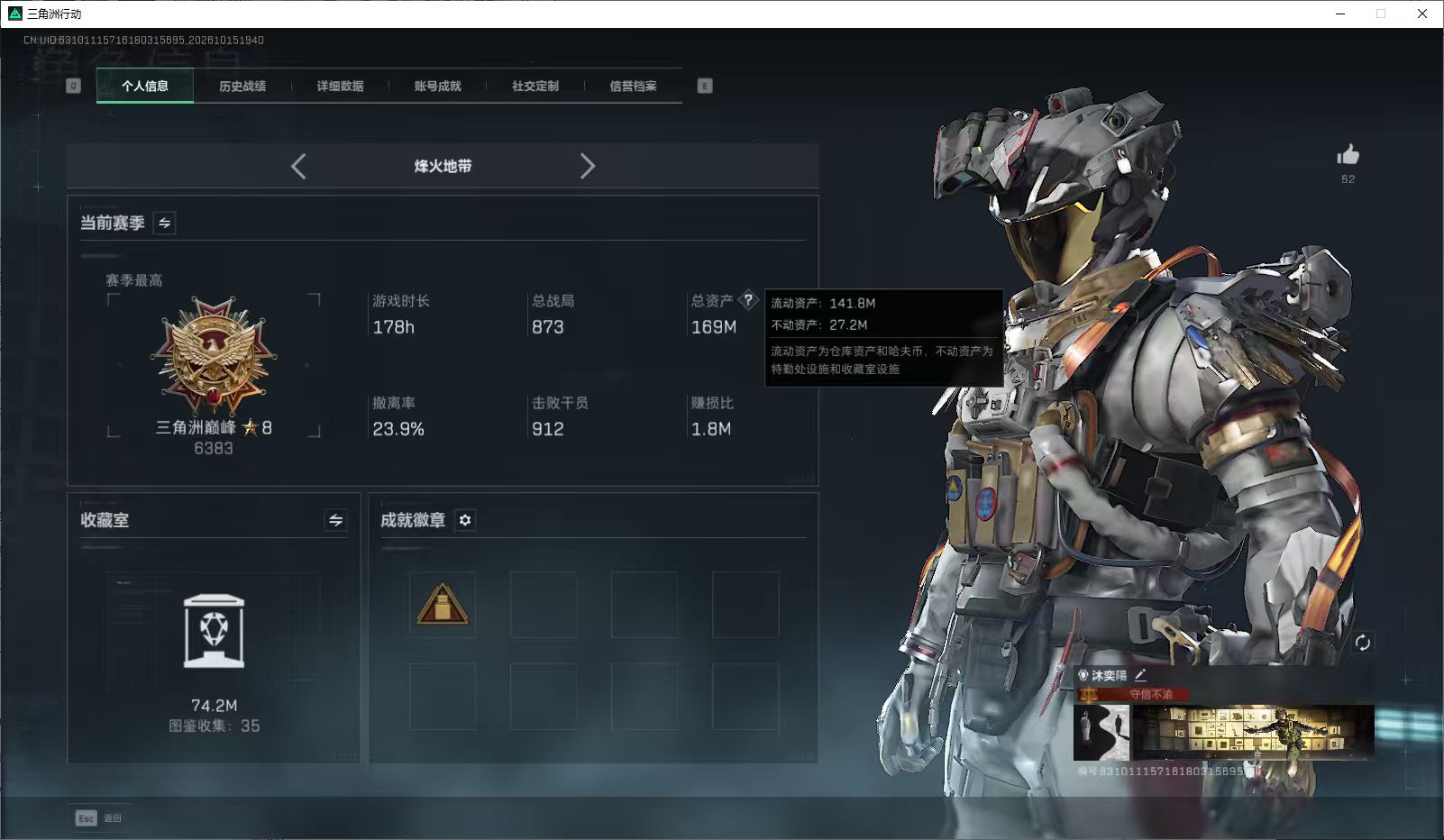Click the Q key previous-tab icon
This screenshot has height=840, width=1444.
click(x=74, y=86)
